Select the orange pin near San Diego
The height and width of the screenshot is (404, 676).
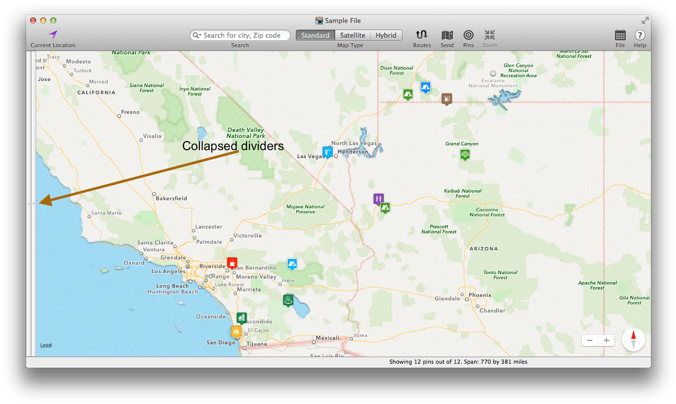coord(236,331)
